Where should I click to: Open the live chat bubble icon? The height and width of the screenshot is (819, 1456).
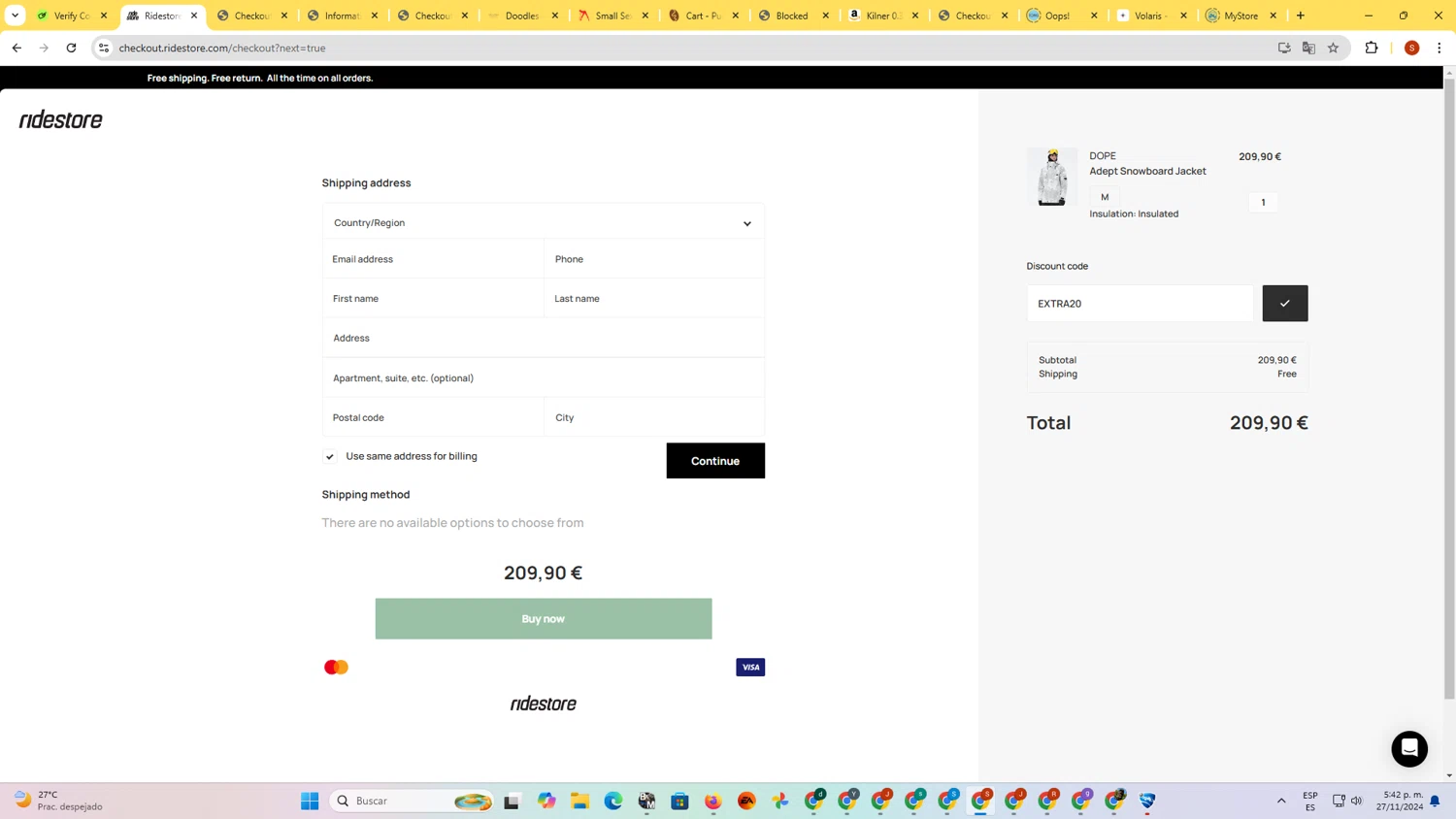point(1408,748)
